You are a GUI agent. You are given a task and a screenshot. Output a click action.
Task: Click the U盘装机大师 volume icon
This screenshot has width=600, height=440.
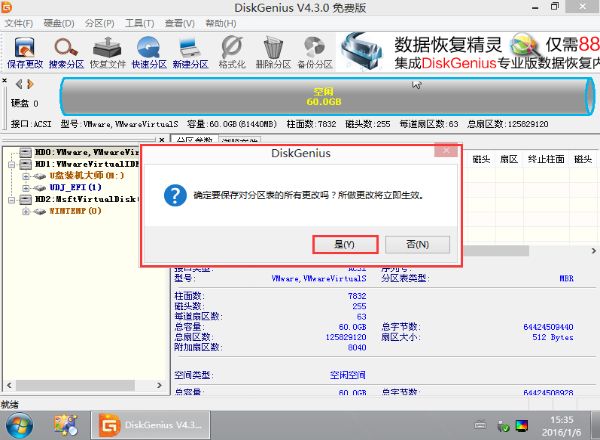(39, 176)
